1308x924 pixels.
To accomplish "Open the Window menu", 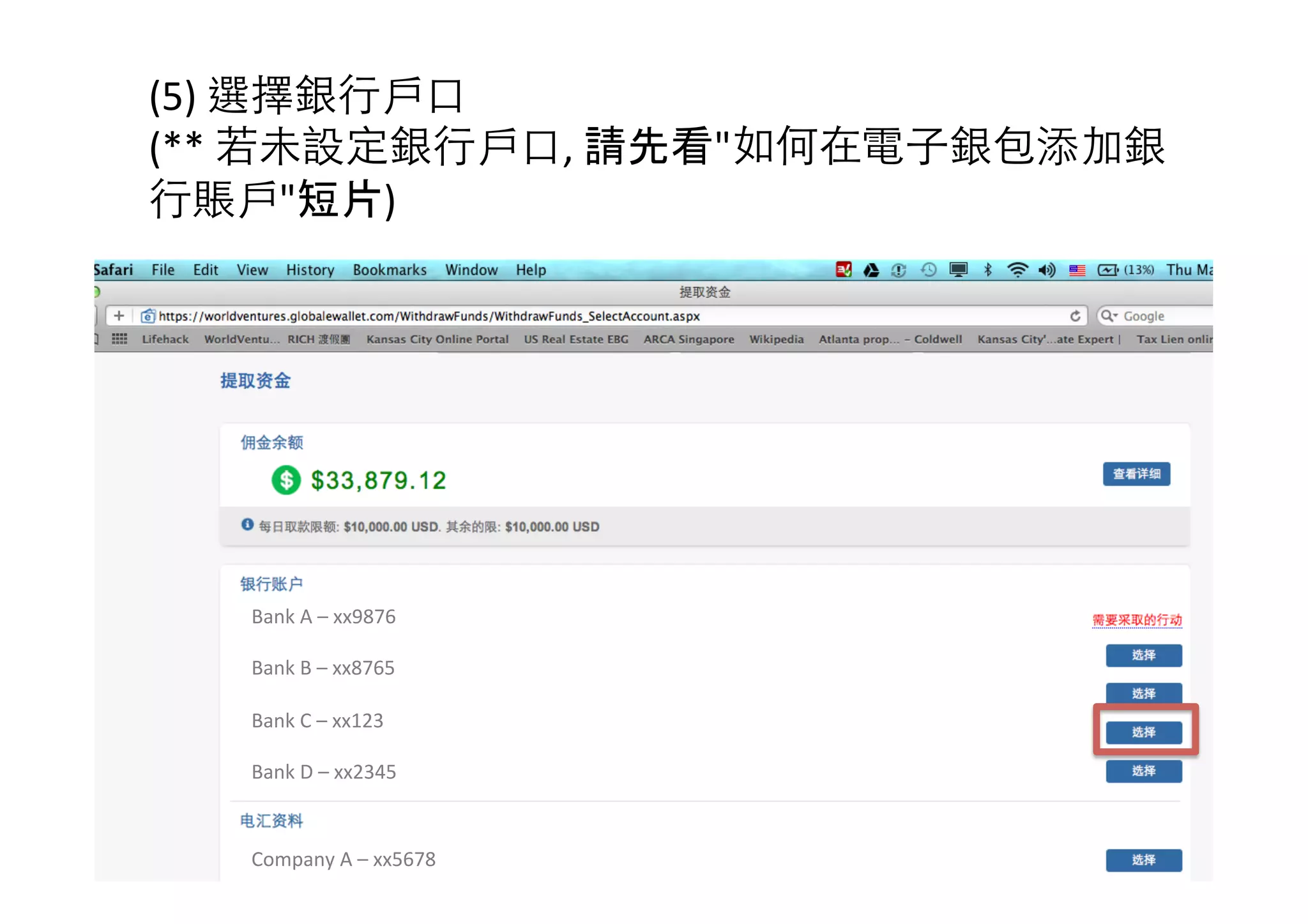I will point(471,270).
